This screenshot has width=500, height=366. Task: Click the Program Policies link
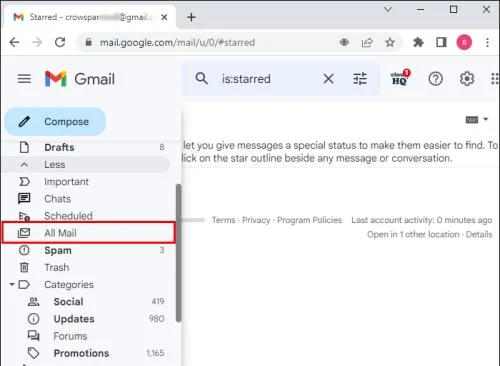[309, 220]
